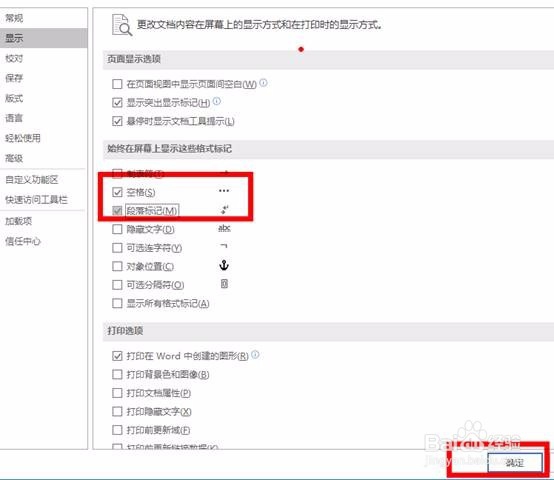This screenshot has width=554, height=480.
Task: Check the 可选连字符(Y) checkbox
Action: click(117, 248)
